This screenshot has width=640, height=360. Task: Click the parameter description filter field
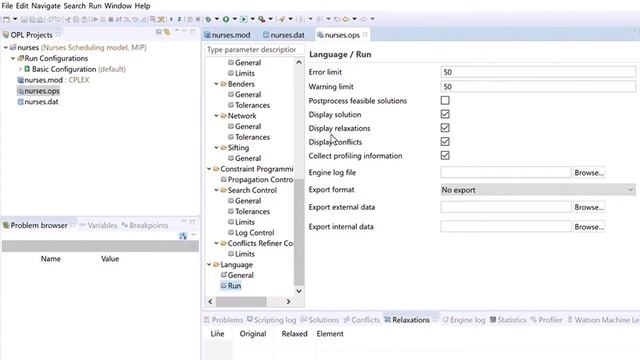click(x=254, y=49)
